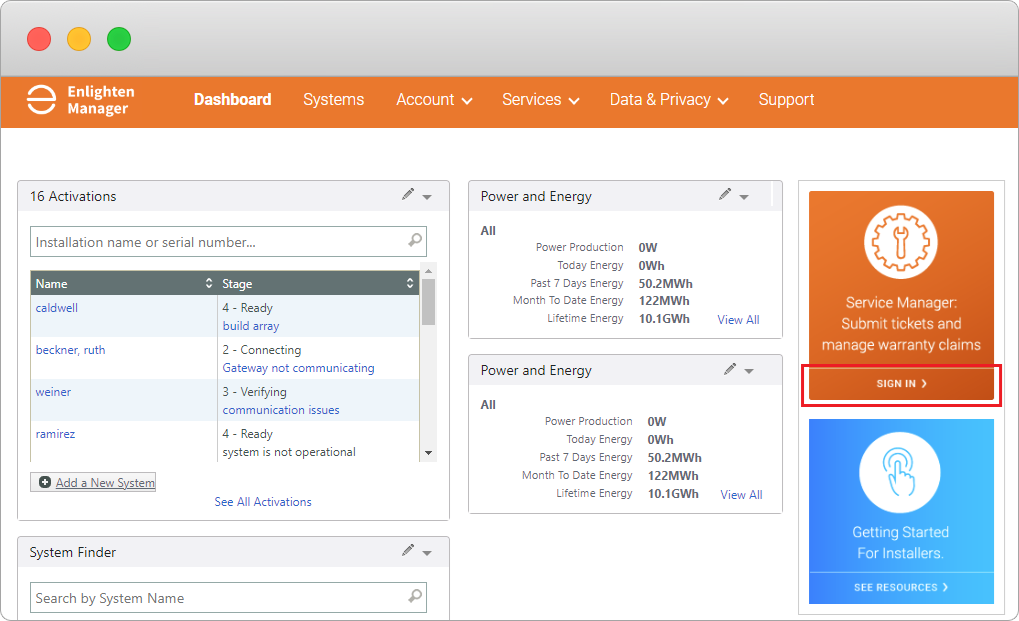This screenshot has height=621, width=1019.
Task: Expand the Data & Privacy dropdown
Action: click(668, 100)
